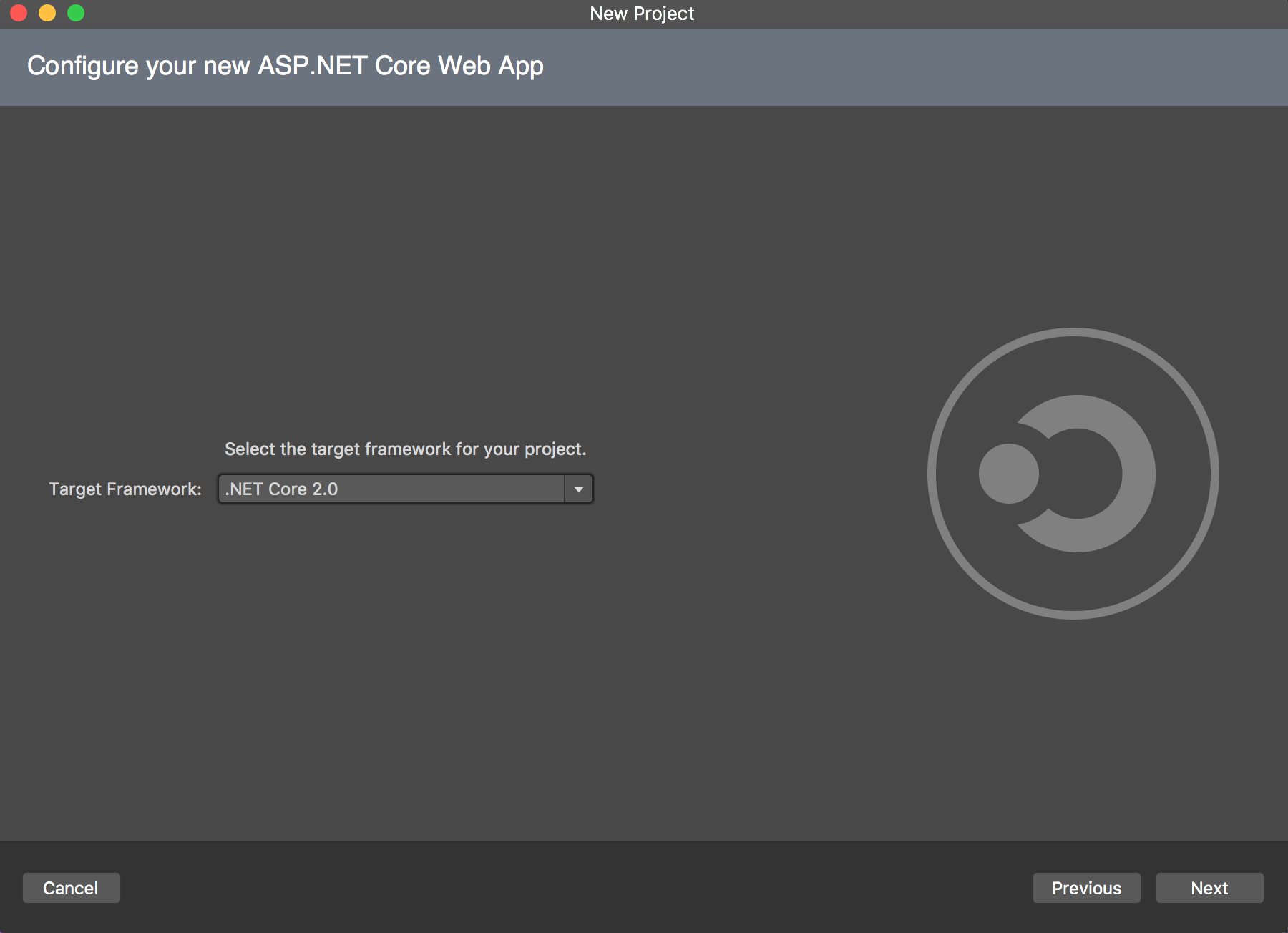Click the outer ring of the logo
Image resolution: width=1288 pixels, height=933 pixels.
point(1073,333)
